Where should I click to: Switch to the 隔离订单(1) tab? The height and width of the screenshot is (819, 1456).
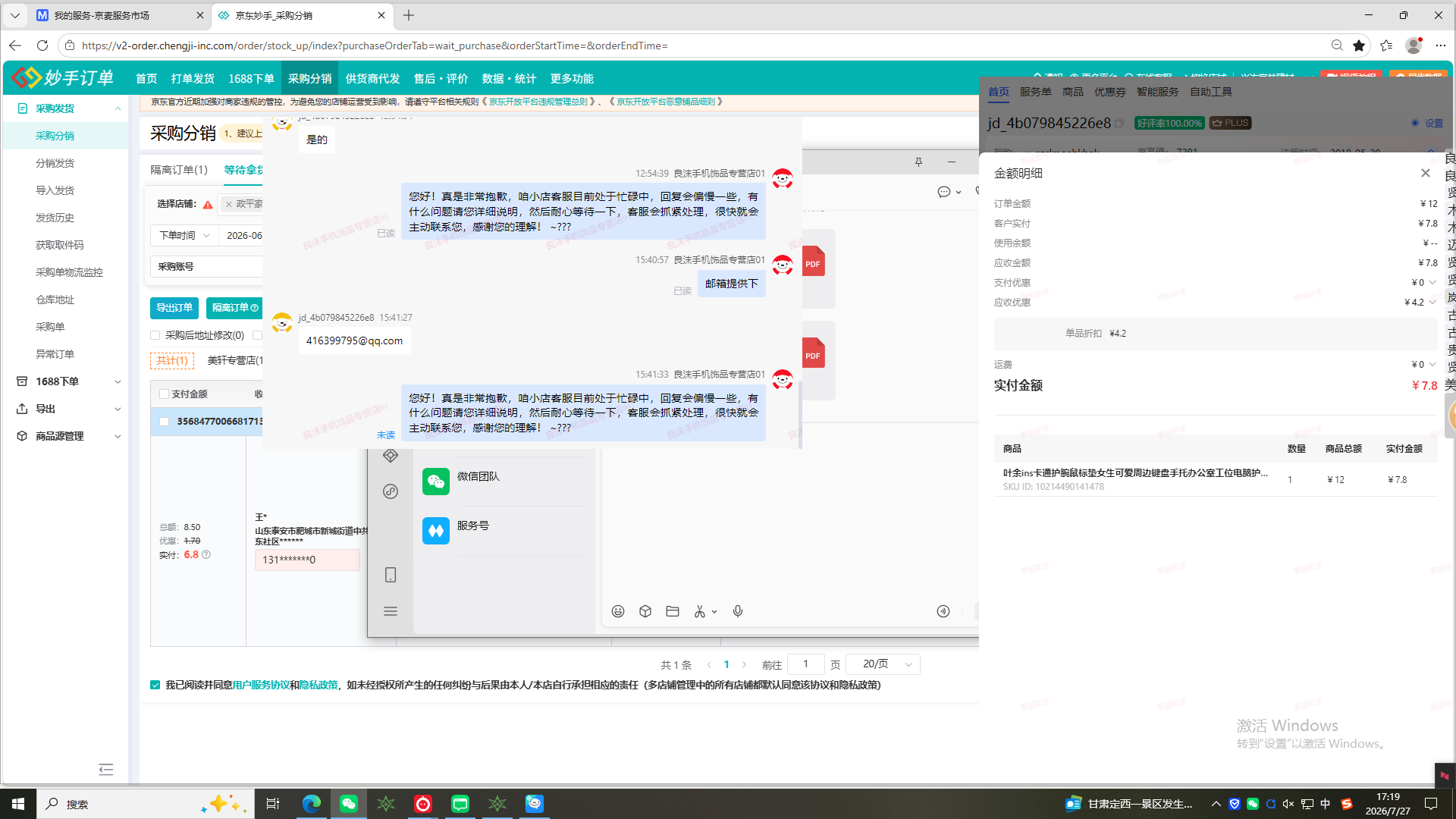(179, 170)
